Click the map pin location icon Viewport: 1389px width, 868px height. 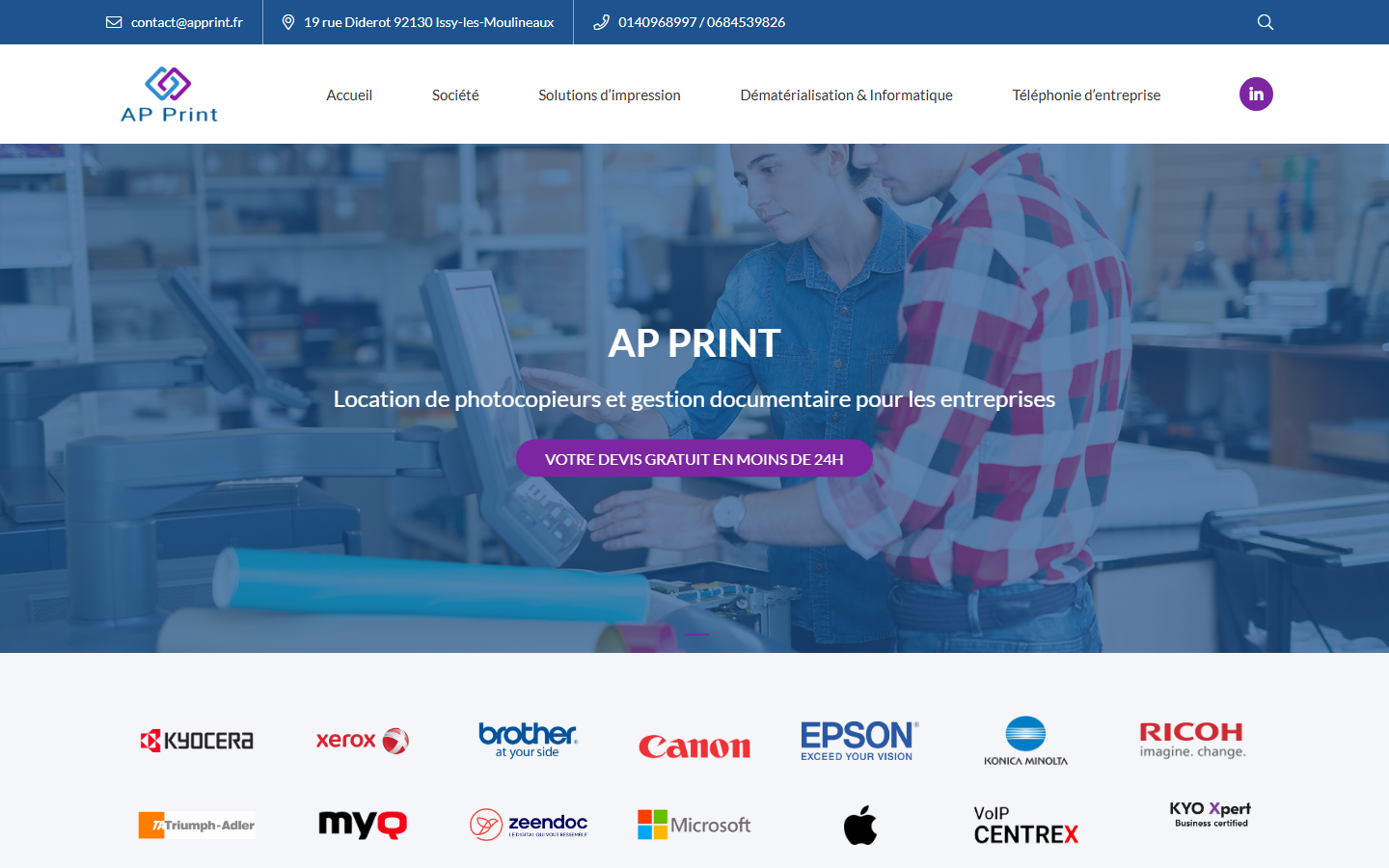tap(287, 22)
